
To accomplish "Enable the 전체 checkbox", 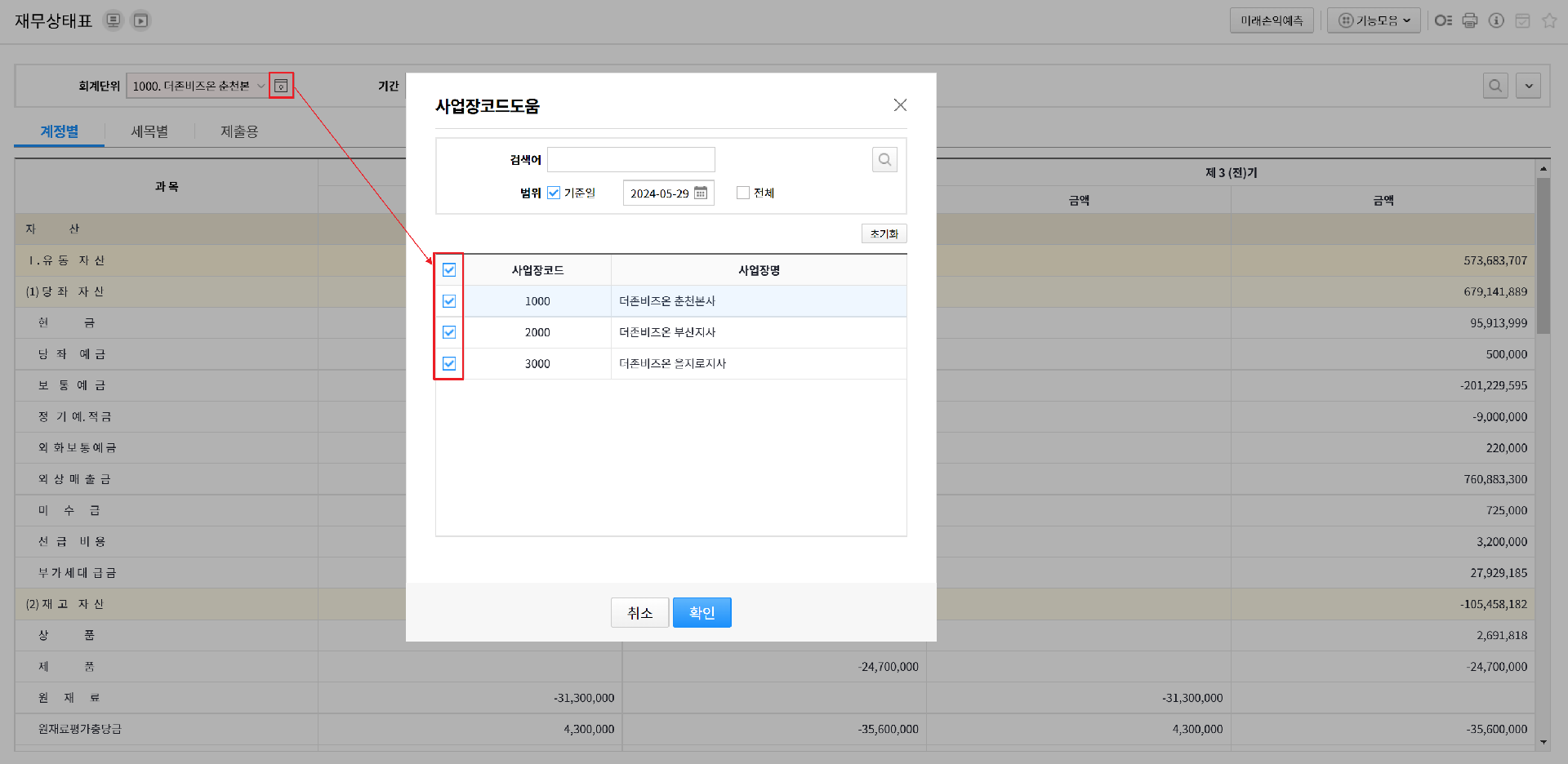I will point(743,193).
